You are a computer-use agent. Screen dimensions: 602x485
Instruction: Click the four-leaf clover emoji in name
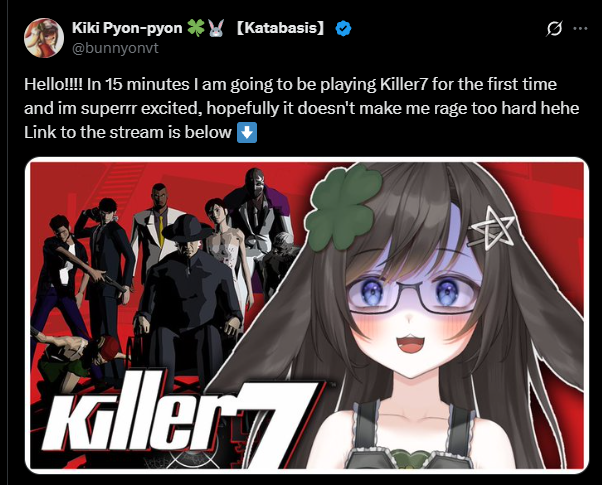196,28
